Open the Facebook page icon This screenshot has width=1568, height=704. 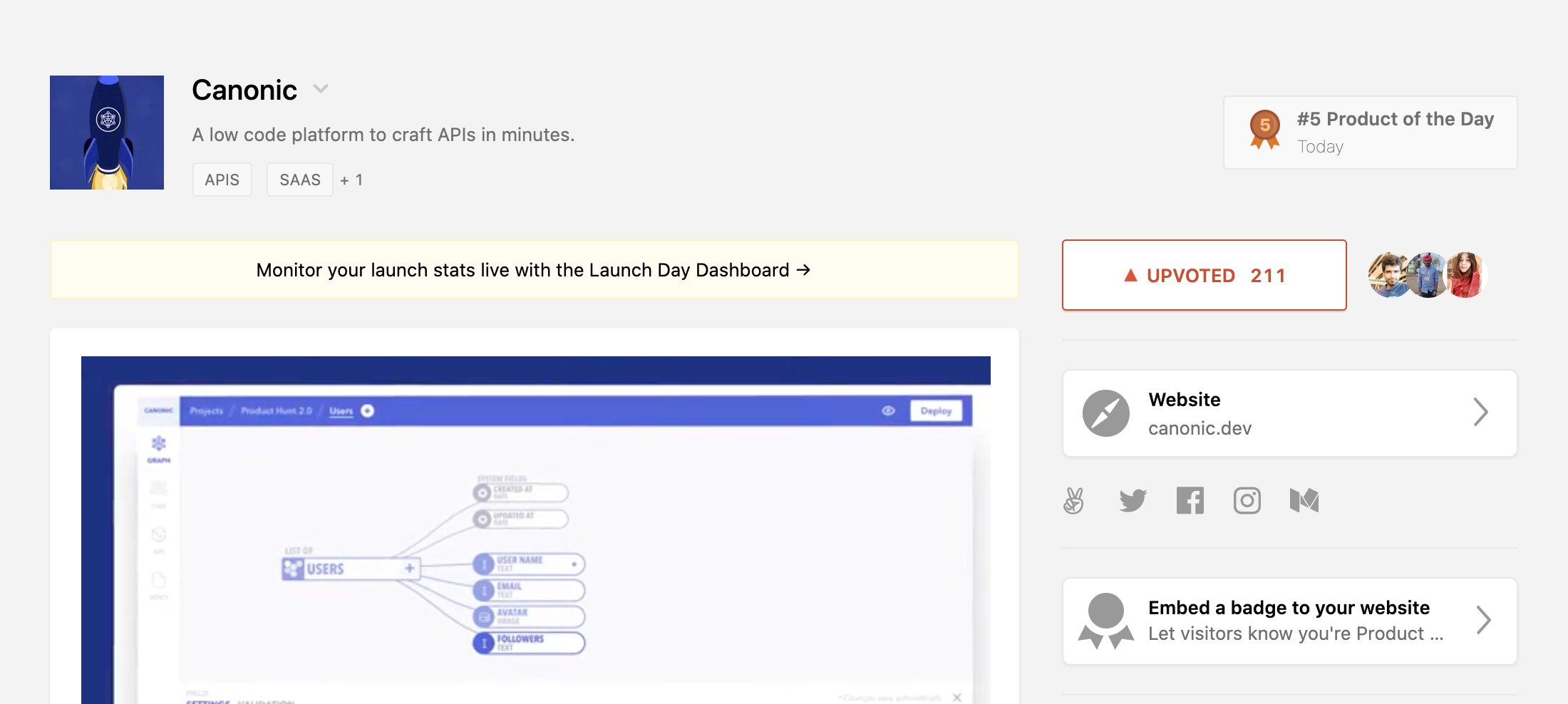[x=1190, y=500]
